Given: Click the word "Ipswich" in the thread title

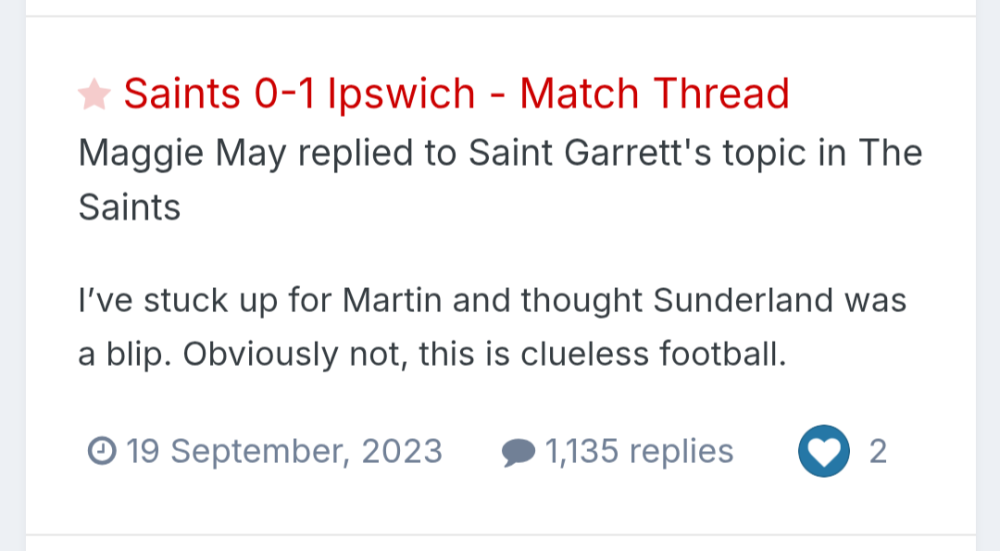Looking at the screenshot, I should [402, 94].
